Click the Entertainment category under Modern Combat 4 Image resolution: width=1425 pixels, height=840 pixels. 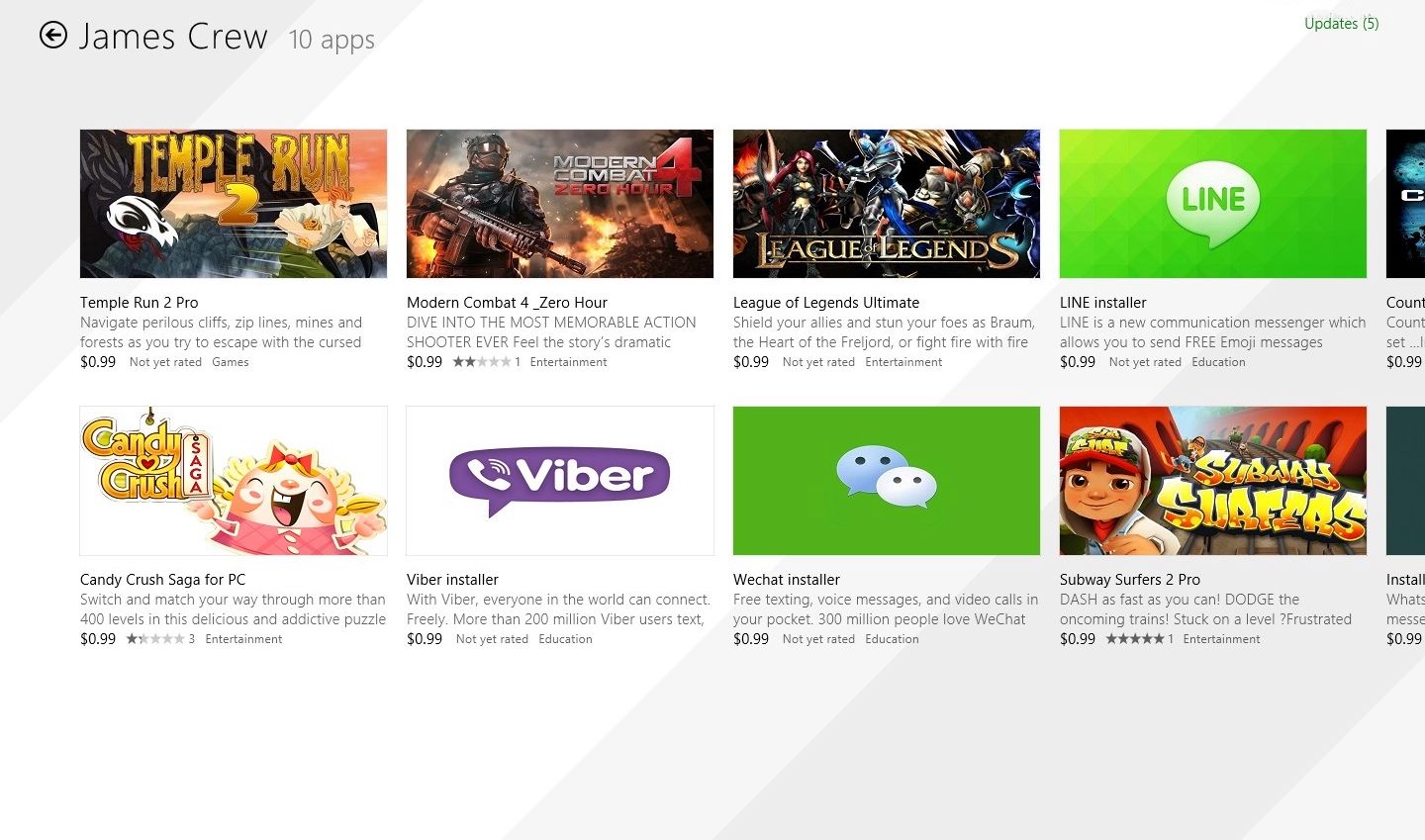tap(568, 362)
